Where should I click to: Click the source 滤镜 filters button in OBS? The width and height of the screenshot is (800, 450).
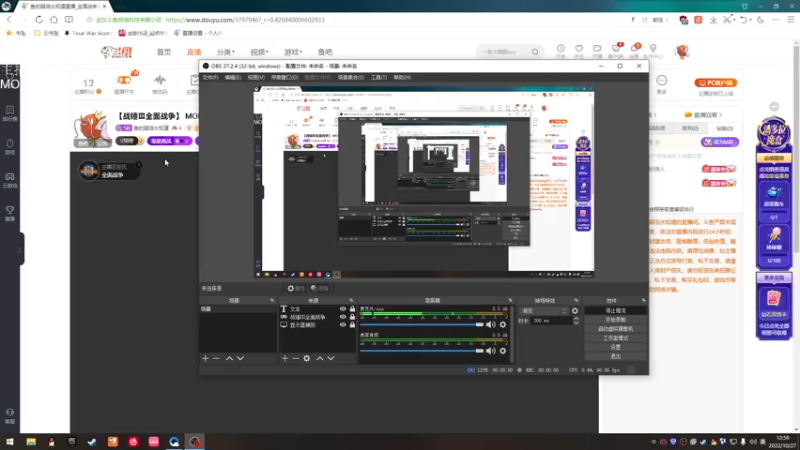pos(319,288)
